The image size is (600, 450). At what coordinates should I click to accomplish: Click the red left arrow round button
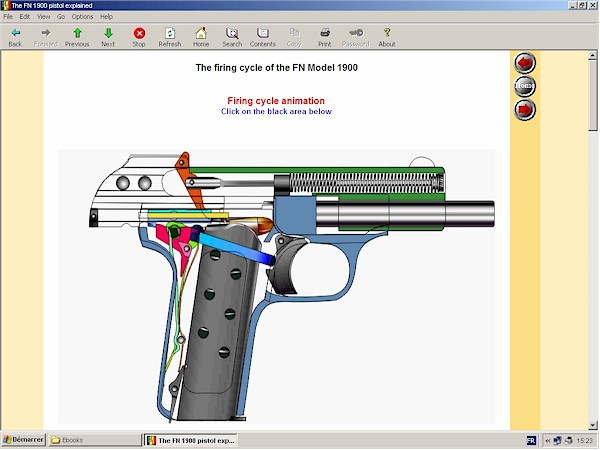(525, 63)
